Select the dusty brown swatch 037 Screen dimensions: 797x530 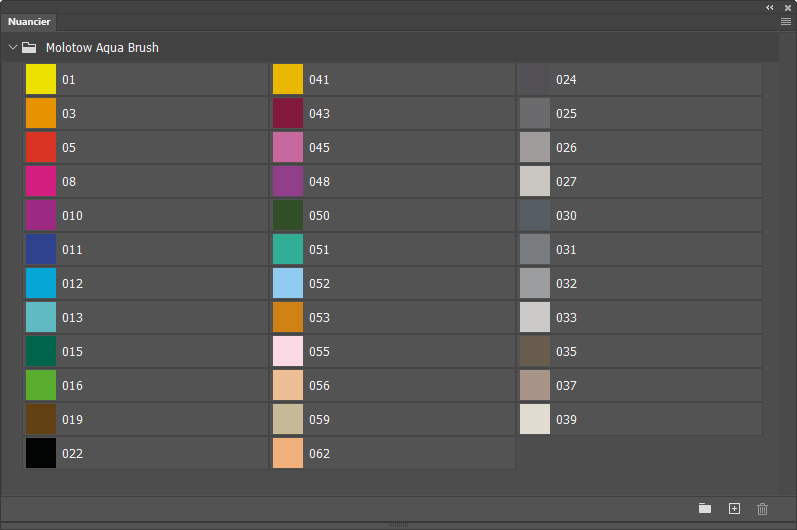(x=535, y=386)
